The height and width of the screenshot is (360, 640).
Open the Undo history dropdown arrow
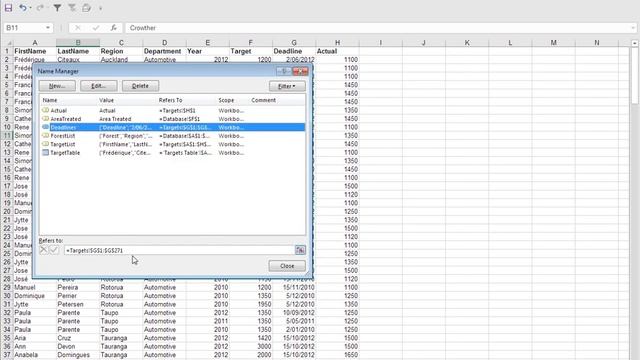[x=31, y=8]
